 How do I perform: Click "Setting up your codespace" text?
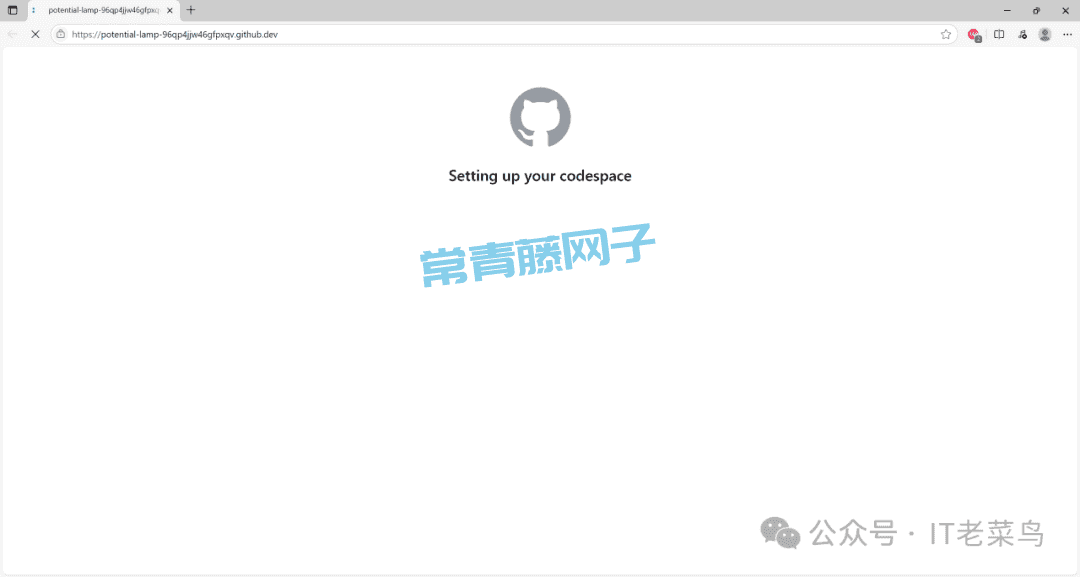[x=540, y=176]
